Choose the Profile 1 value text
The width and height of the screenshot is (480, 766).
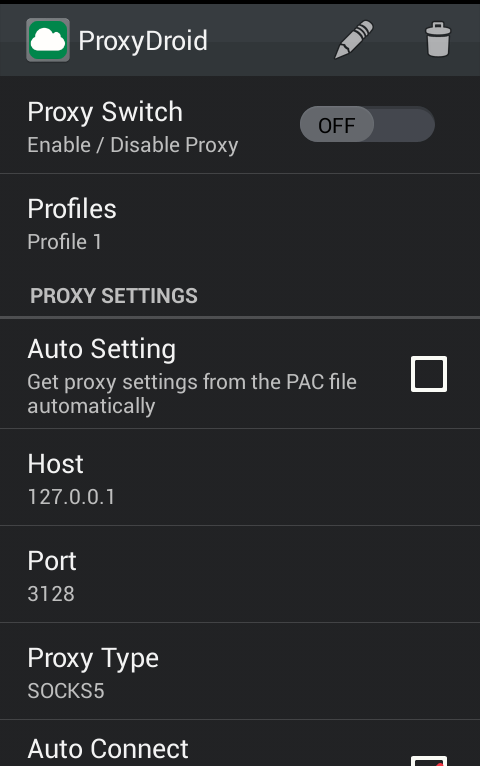click(x=64, y=242)
